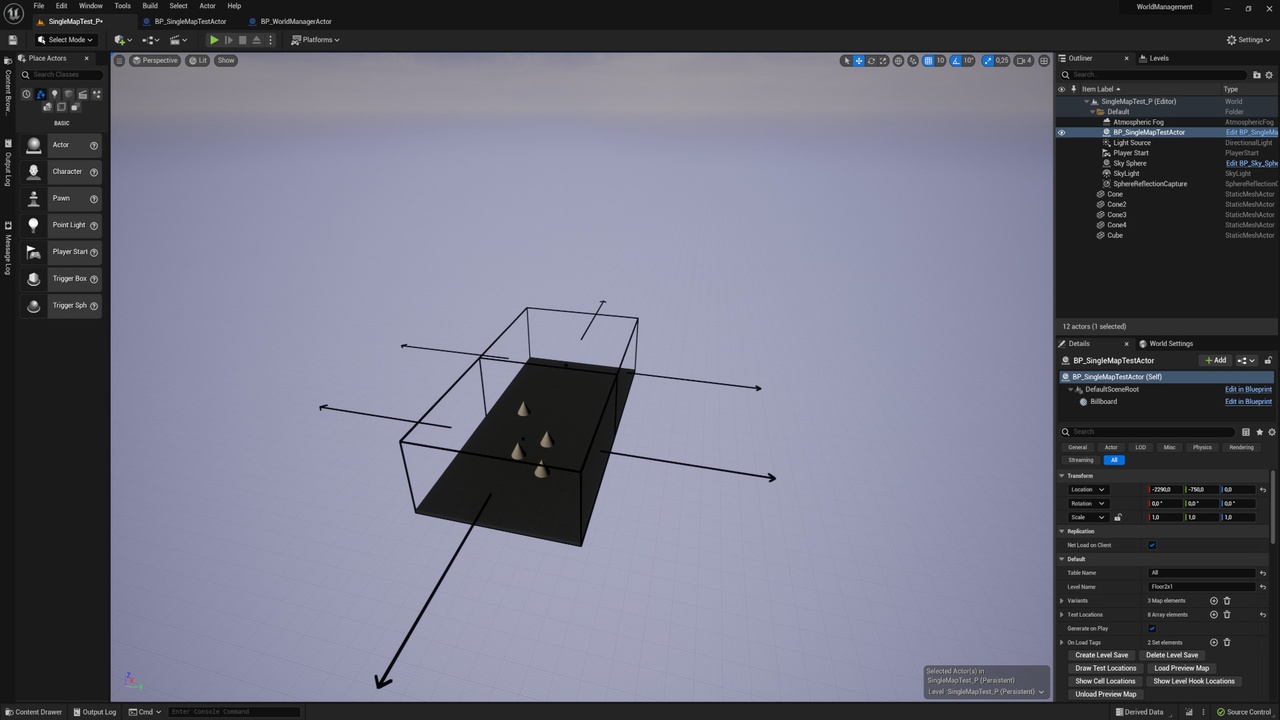Viewport: 1280px width, 720px height.
Task: Show Recently Placed category clock icon
Action: coord(27,94)
